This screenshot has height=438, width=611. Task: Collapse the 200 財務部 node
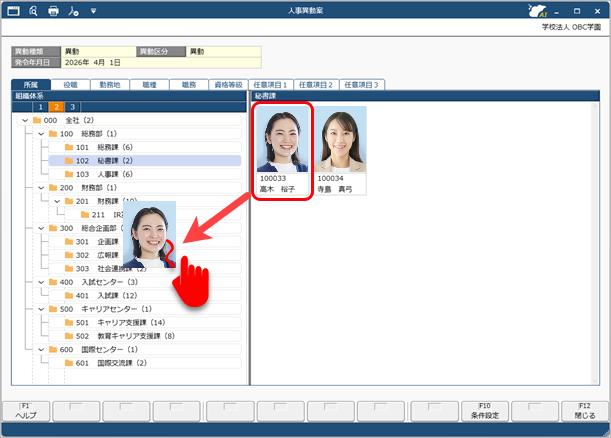[41, 188]
